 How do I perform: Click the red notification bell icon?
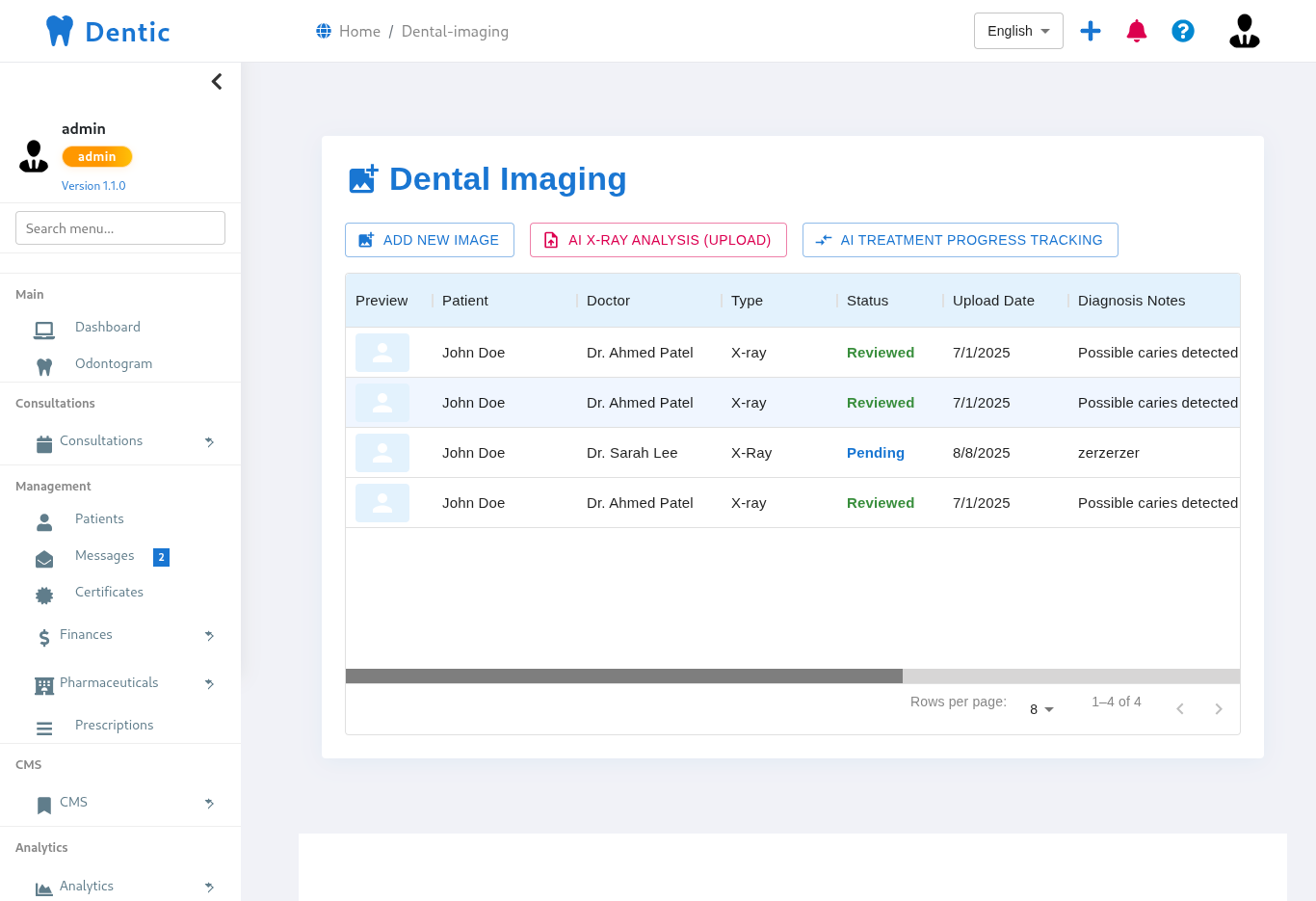click(1137, 31)
